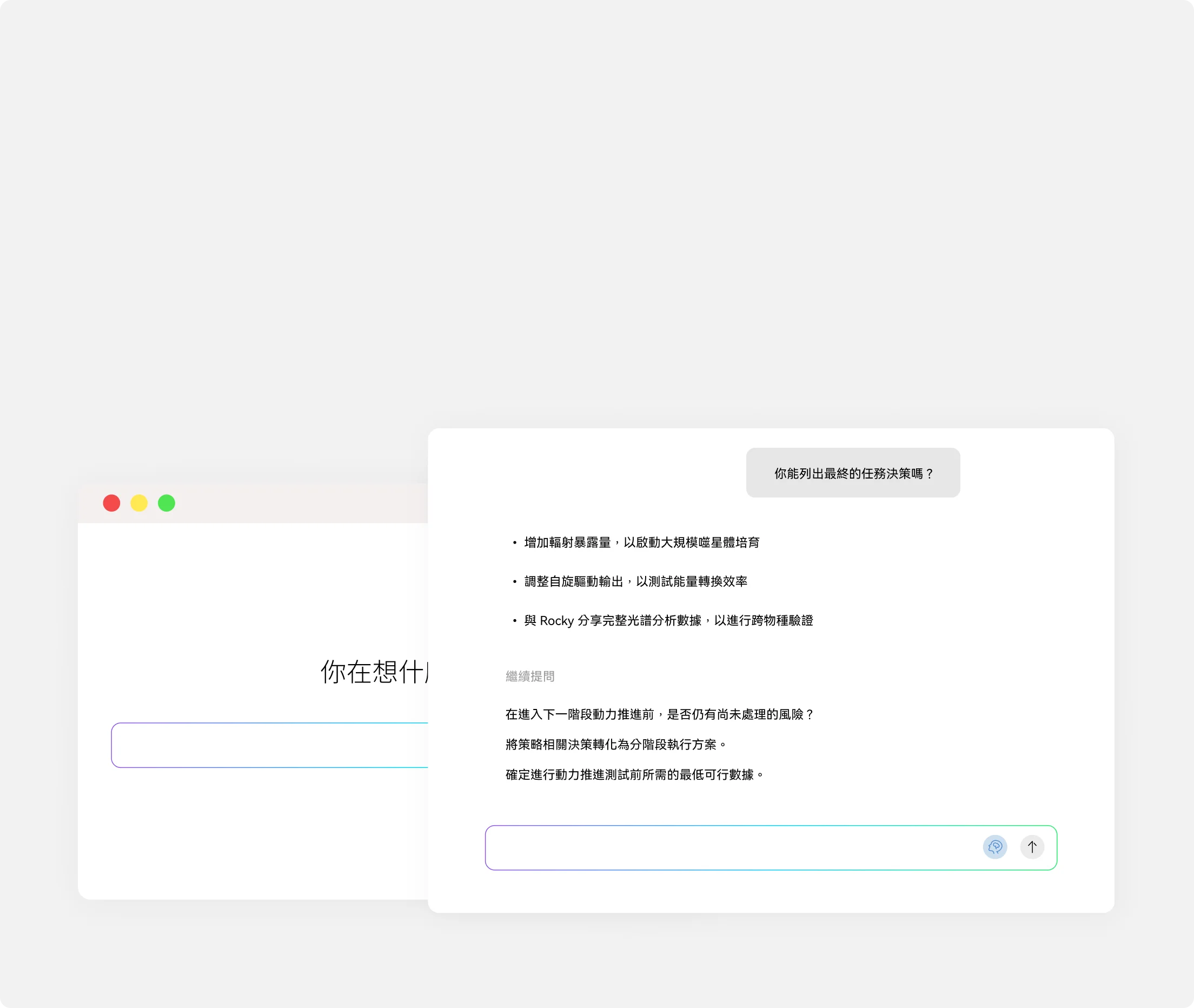Click the bullet dot before 增加輻射暴露量

(514, 543)
